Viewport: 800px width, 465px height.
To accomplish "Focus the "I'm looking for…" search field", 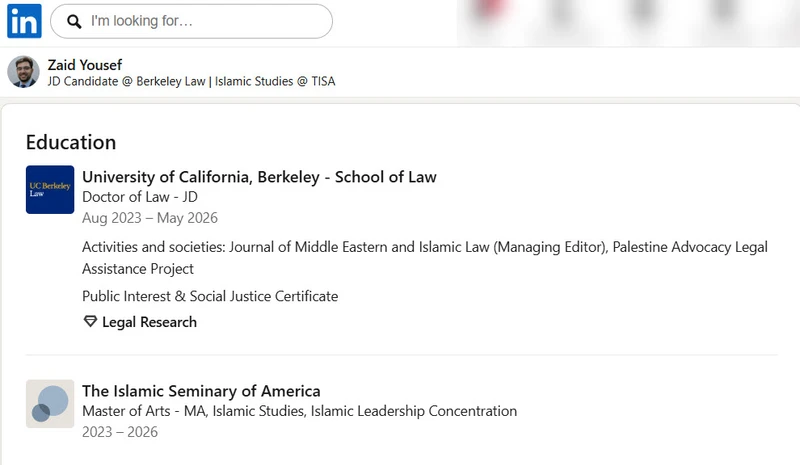I will coord(191,21).
